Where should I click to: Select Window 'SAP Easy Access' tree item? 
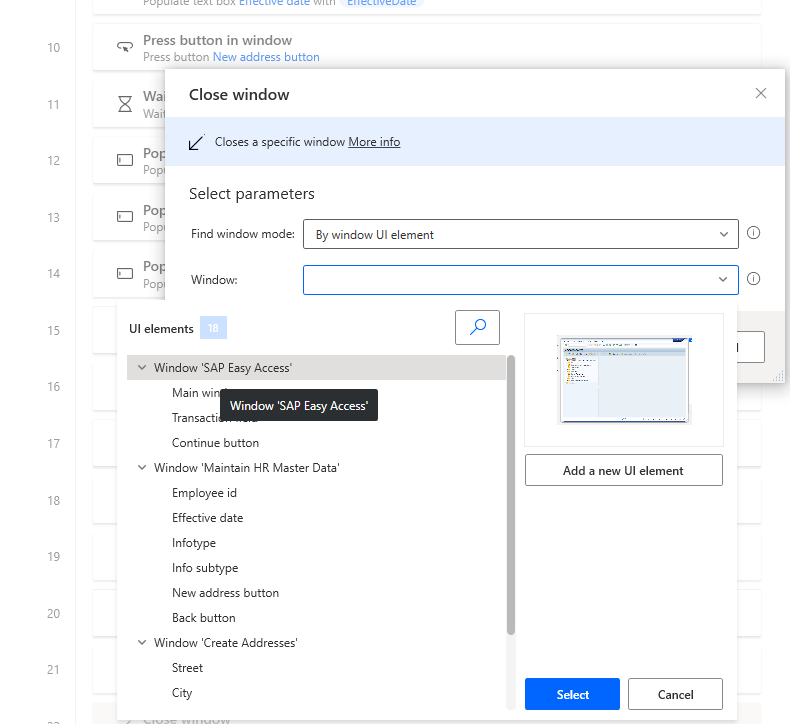[316, 368]
